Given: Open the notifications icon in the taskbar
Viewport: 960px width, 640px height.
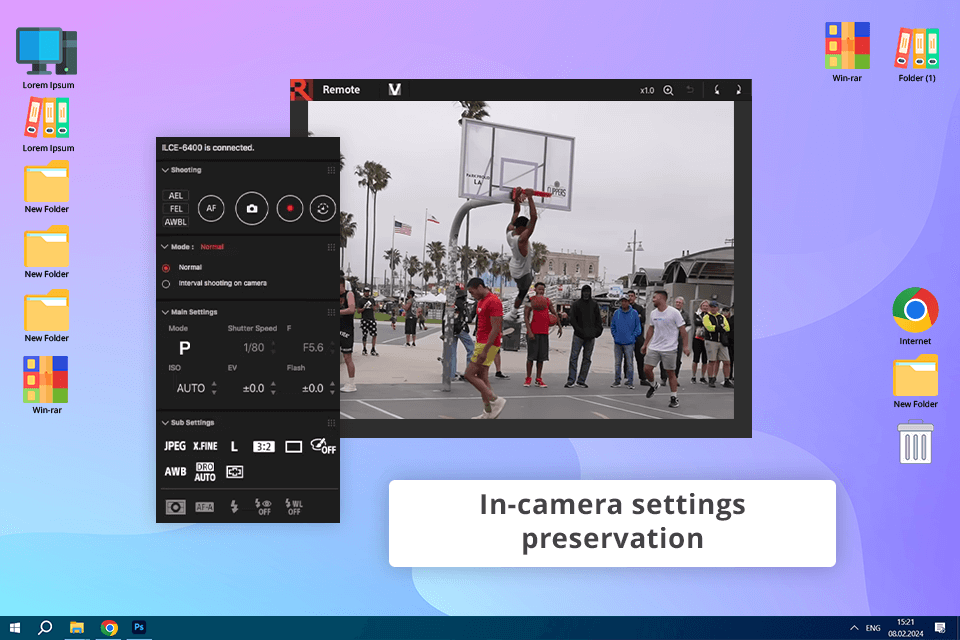Looking at the screenshot, I should click(x=940, y=628).
